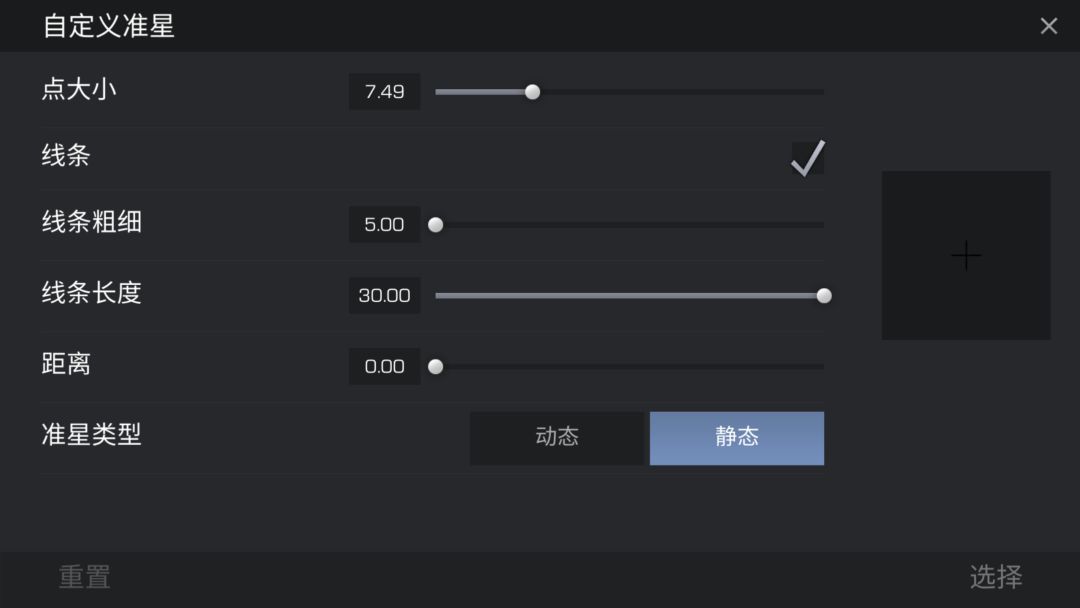1080x608 pixels.
Task: Click the middle of the 线条粗细 track
Action: [630, 224]
